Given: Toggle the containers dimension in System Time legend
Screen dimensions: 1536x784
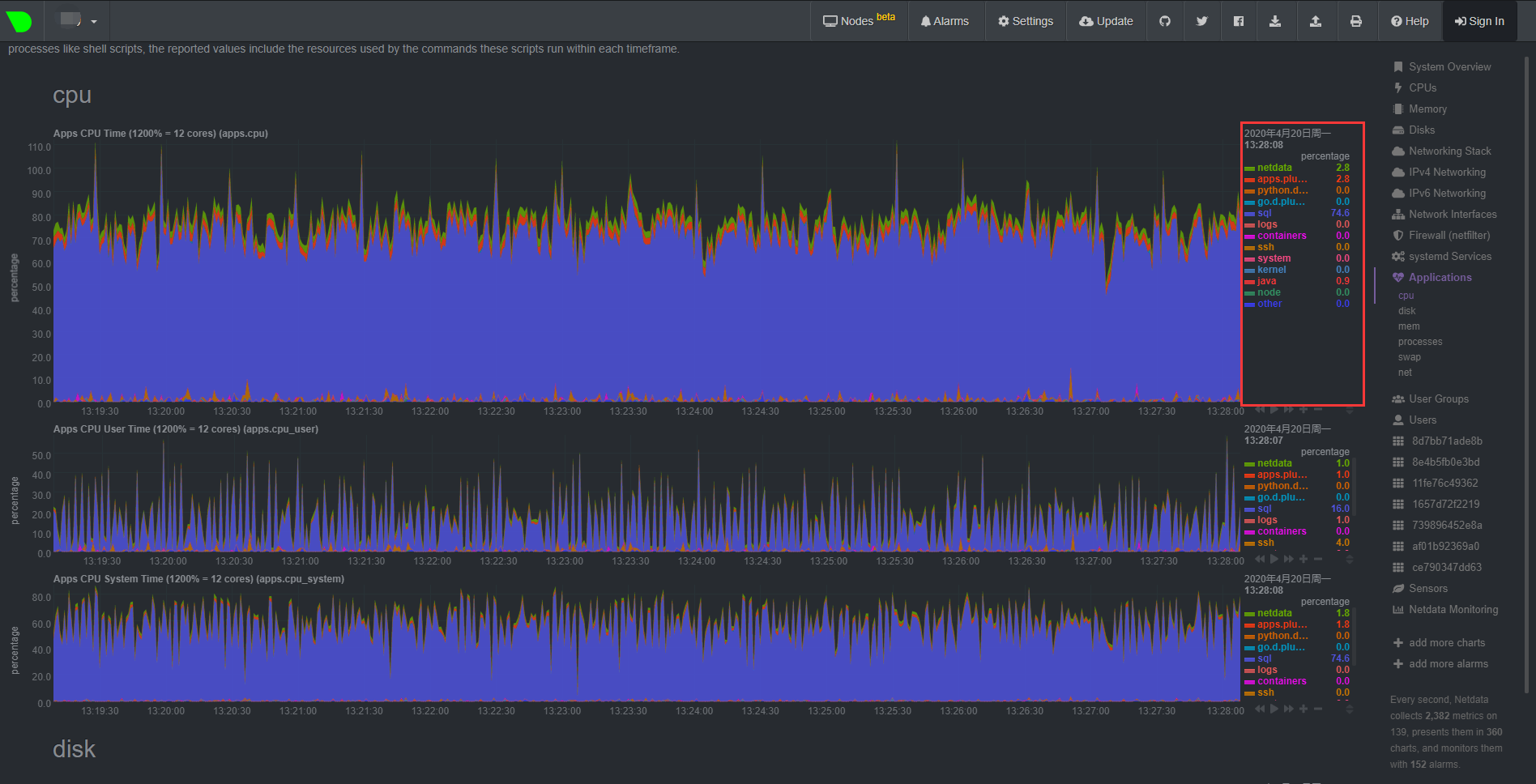Looking at the screenshot, I should pos(1280,681).
